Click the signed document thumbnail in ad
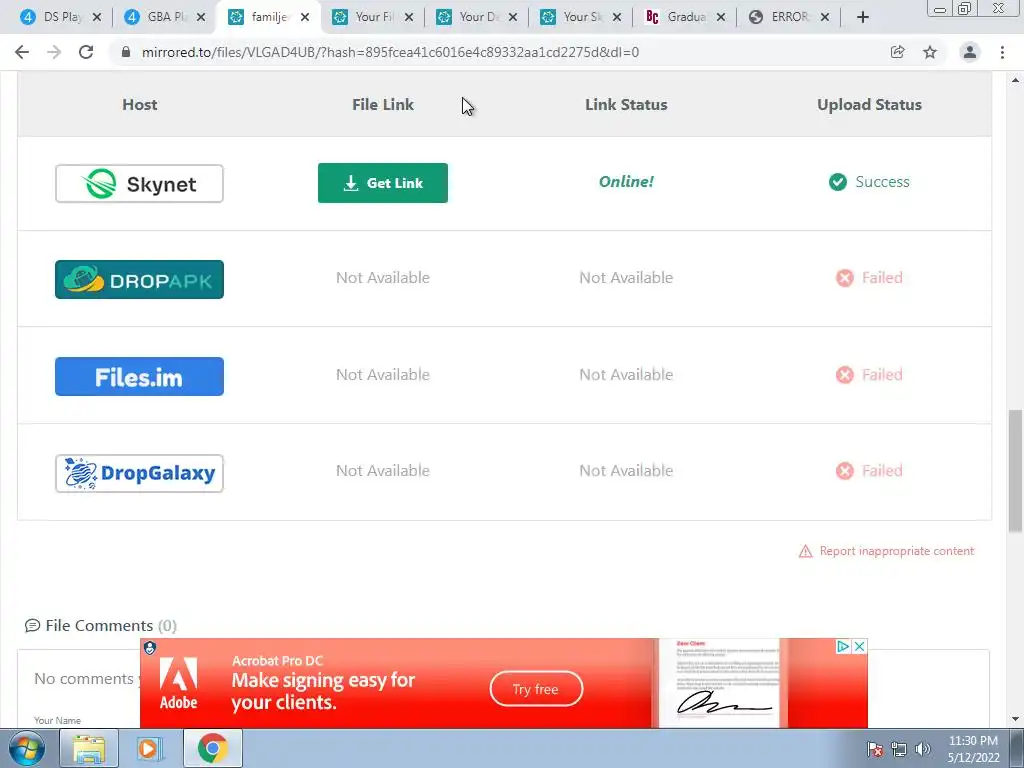 click(x=719, y=682)
